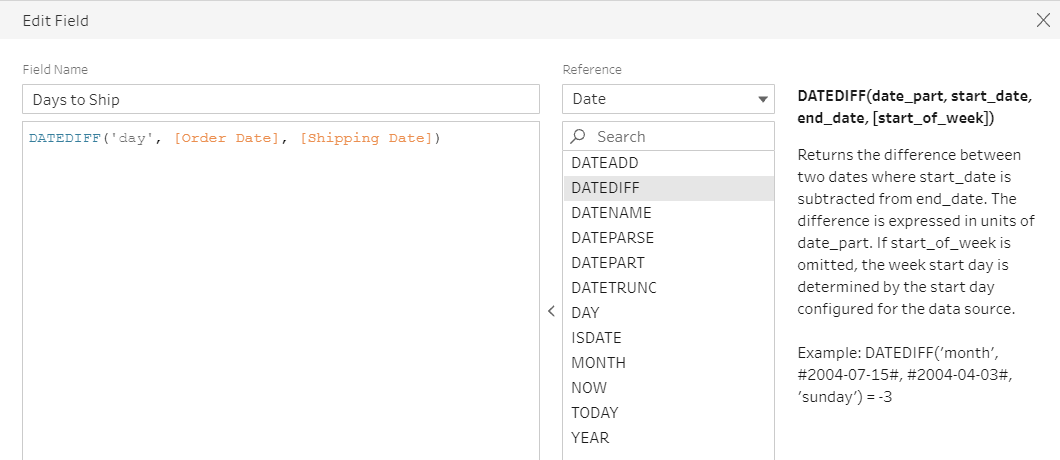Viewport: 1060px width, 460px height.
Task: Choose DATENAME in the function list
Action: pyautogui.click(x=611, y=212)
